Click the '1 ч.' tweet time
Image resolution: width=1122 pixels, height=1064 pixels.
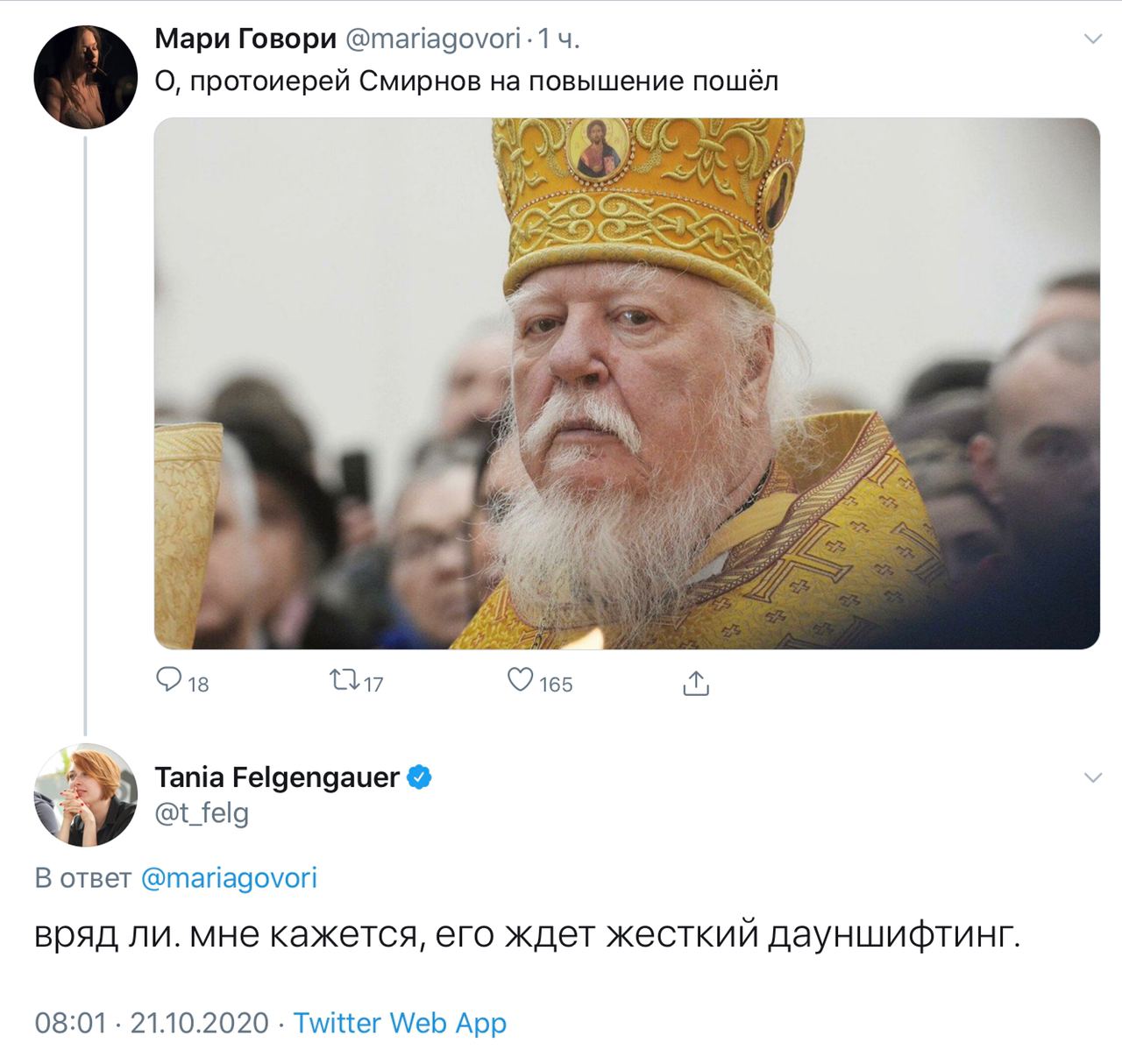click(558, 39)
